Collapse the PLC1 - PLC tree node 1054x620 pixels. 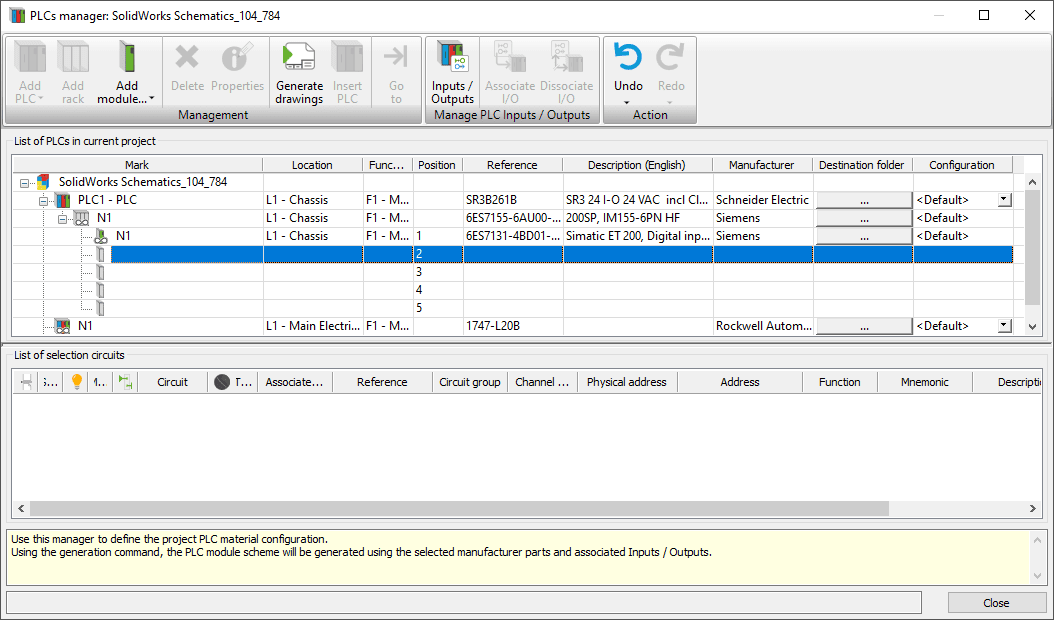(x=44, y=201)
